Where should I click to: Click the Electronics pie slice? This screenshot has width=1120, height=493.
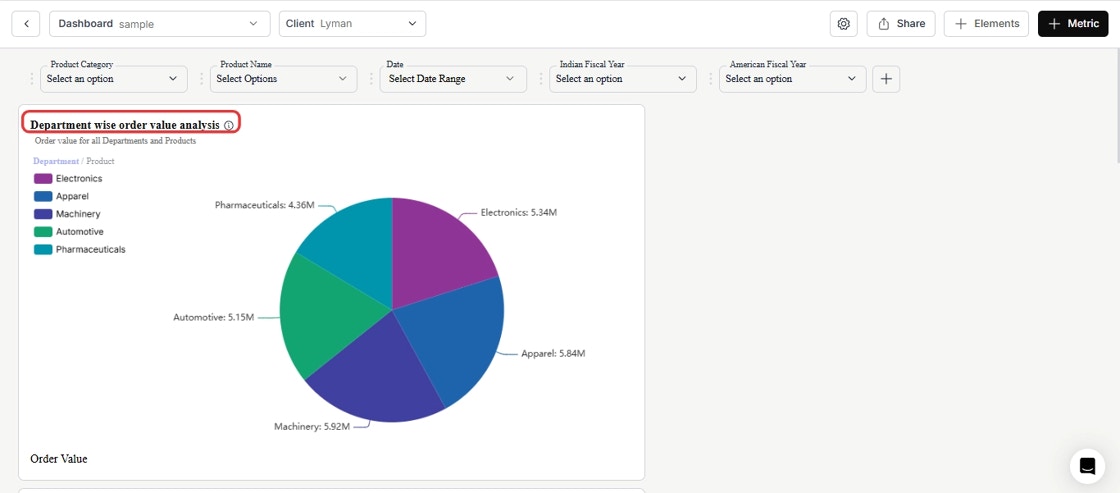[436, 250]
